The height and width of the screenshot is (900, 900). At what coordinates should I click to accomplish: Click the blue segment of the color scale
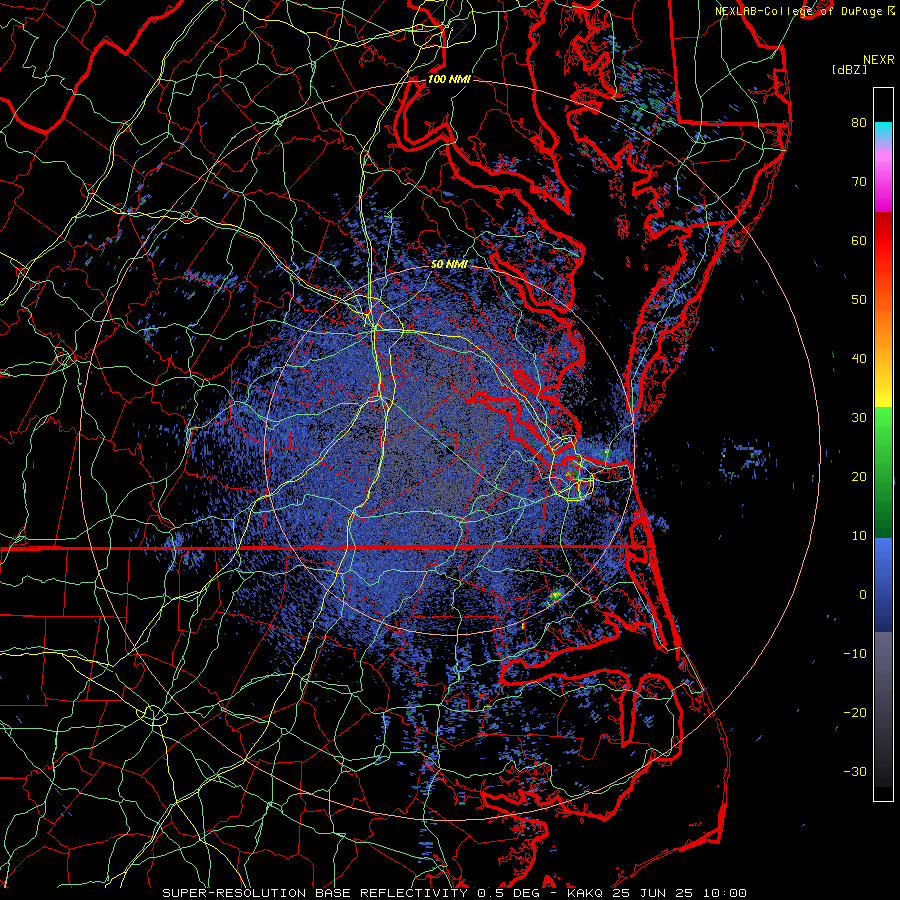(883, 584)
